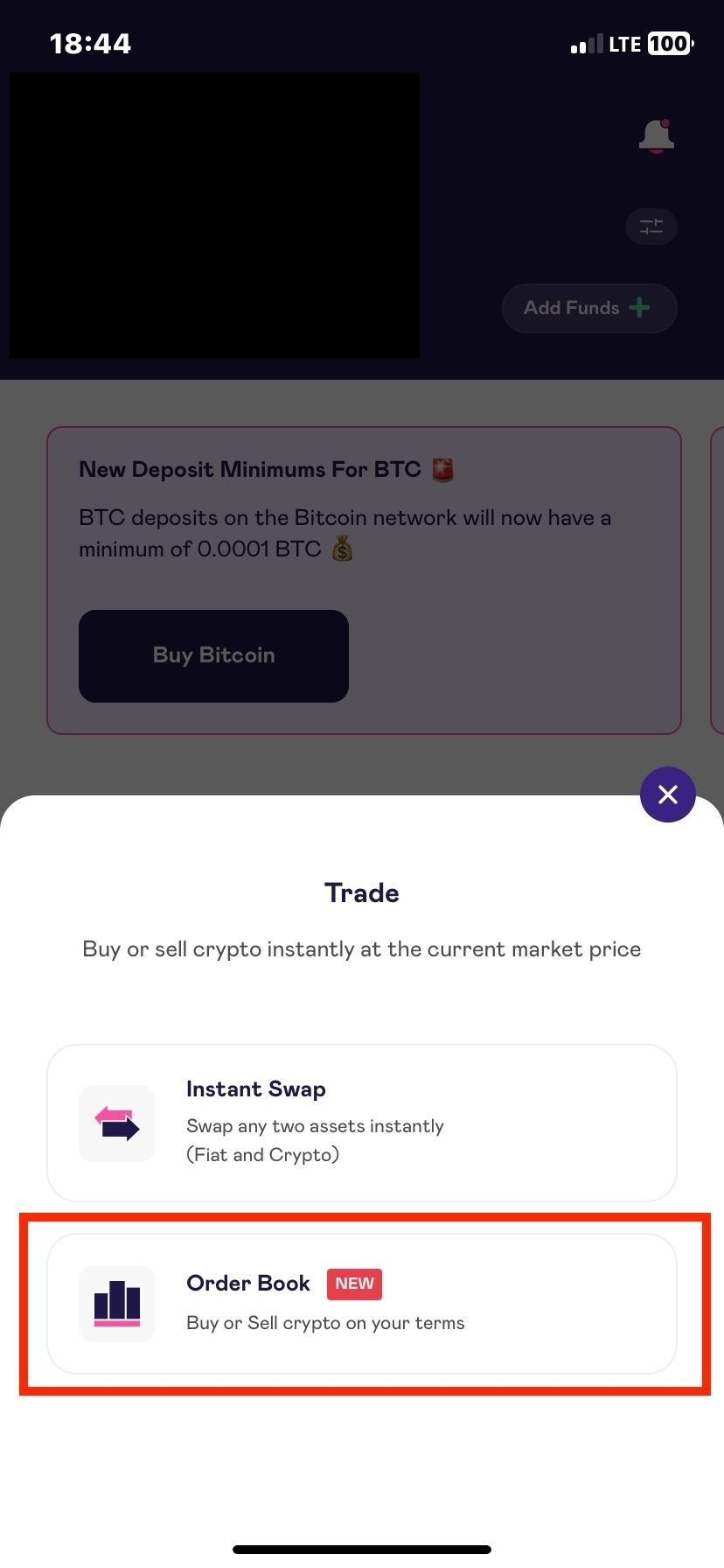This screenshot has height=1568, width=724.
Task: Tap the home indicator bar at bottom
Action: click(x=362, y=1550)
